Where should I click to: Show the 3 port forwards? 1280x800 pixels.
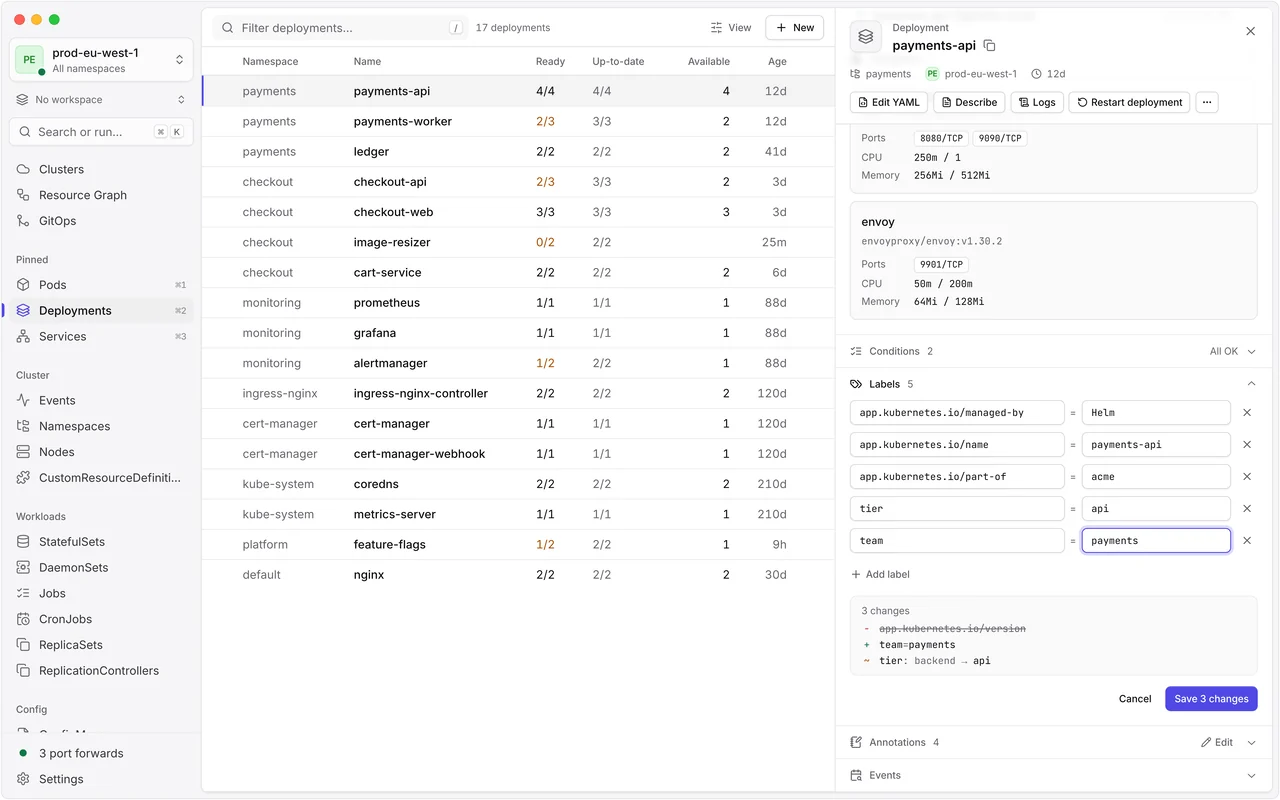(x=100, y=753)
